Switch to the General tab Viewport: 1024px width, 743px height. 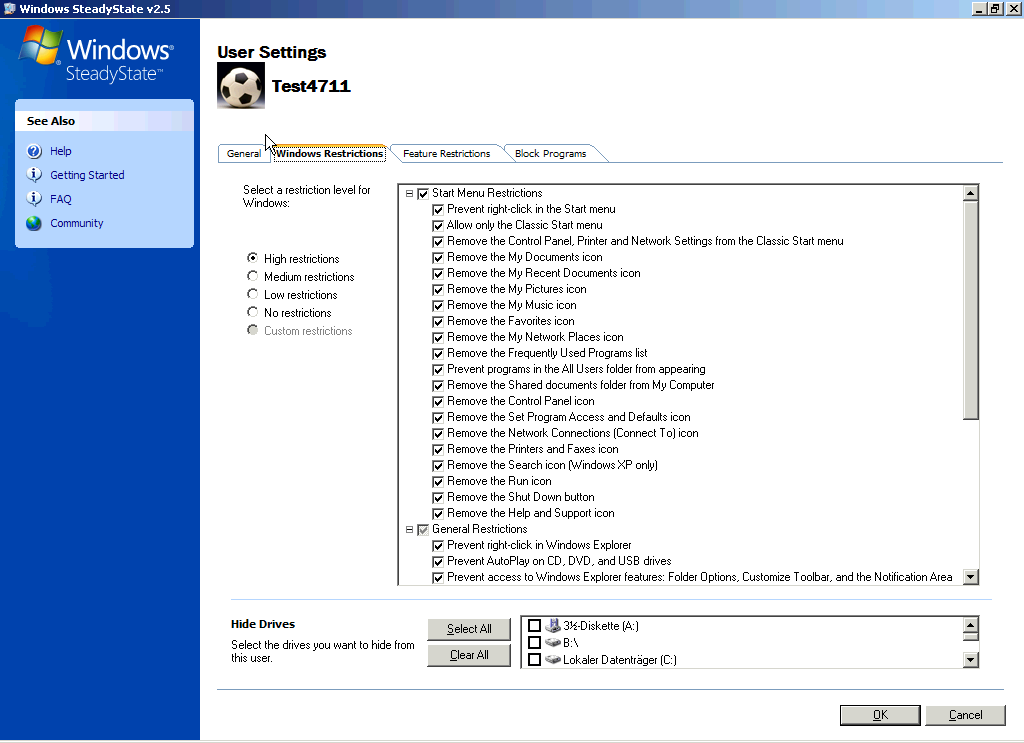click(243, 153)
